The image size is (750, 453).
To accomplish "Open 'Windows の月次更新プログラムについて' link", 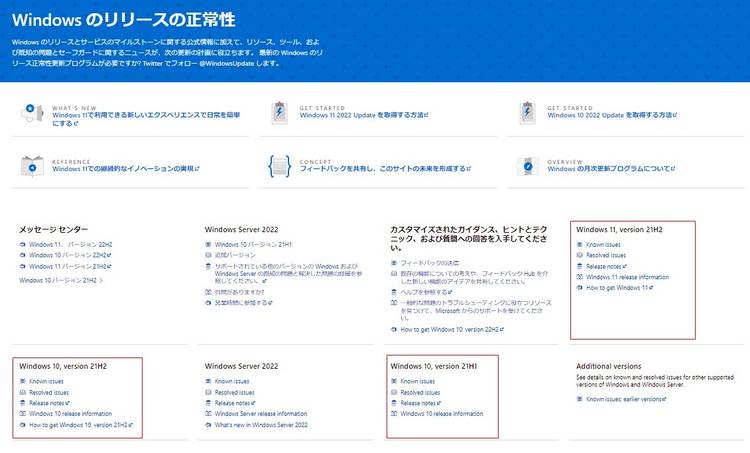I will [611, 169].
